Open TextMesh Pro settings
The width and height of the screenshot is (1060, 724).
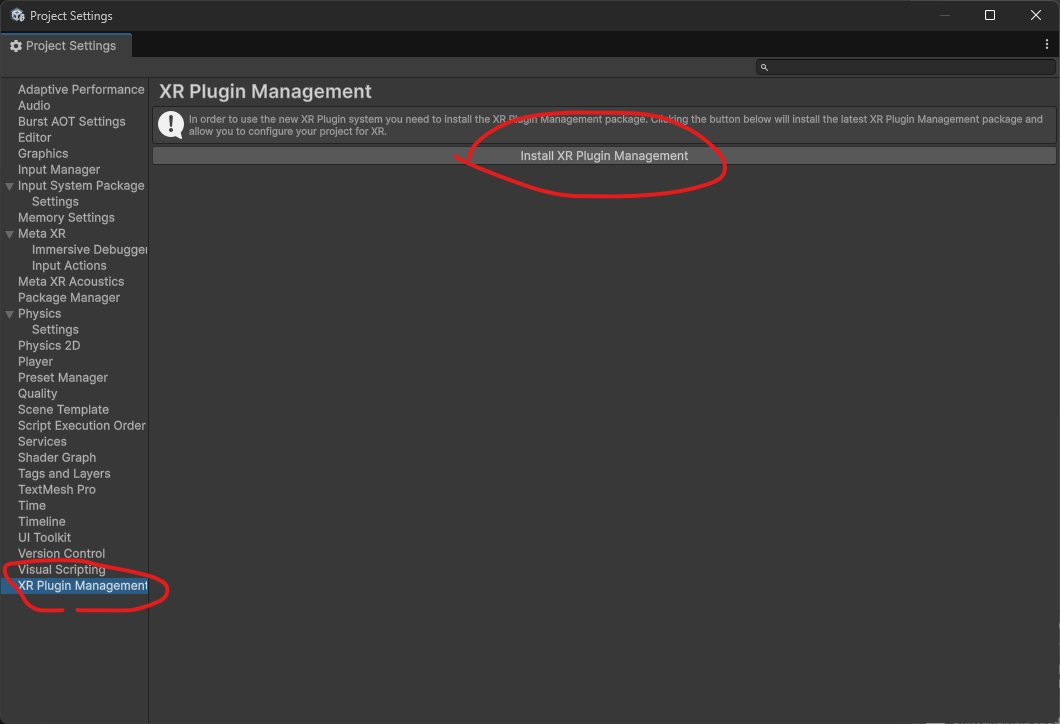tap(57, 489)
